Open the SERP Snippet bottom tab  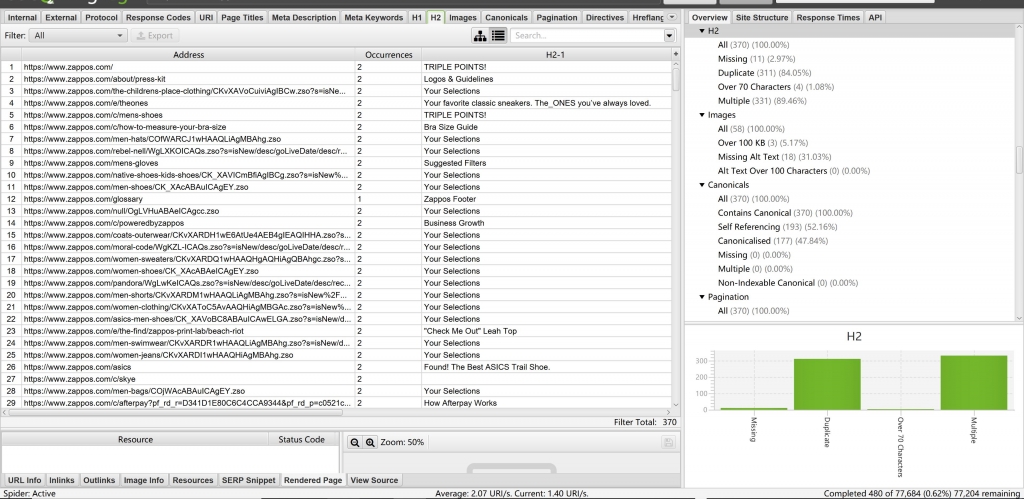[249, 480]
